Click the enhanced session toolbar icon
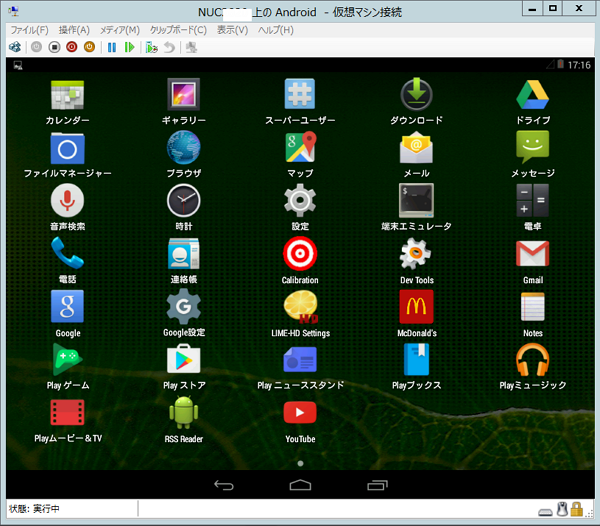 pyautogui.click(x=191, y=47)
